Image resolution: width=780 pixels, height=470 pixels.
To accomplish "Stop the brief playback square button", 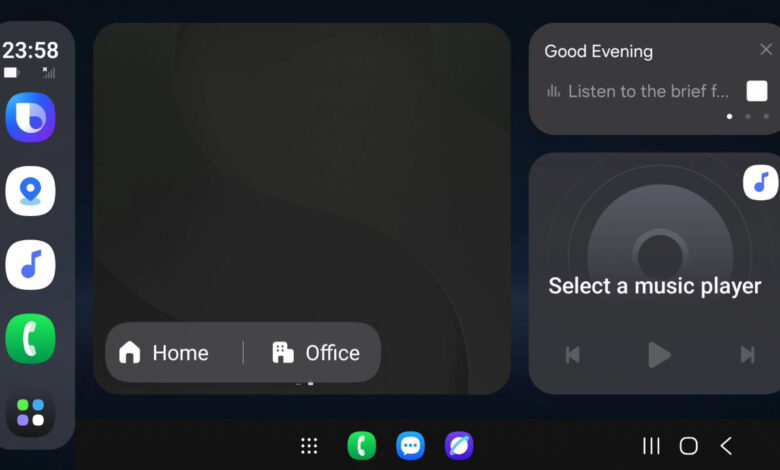I will [757, 91].
